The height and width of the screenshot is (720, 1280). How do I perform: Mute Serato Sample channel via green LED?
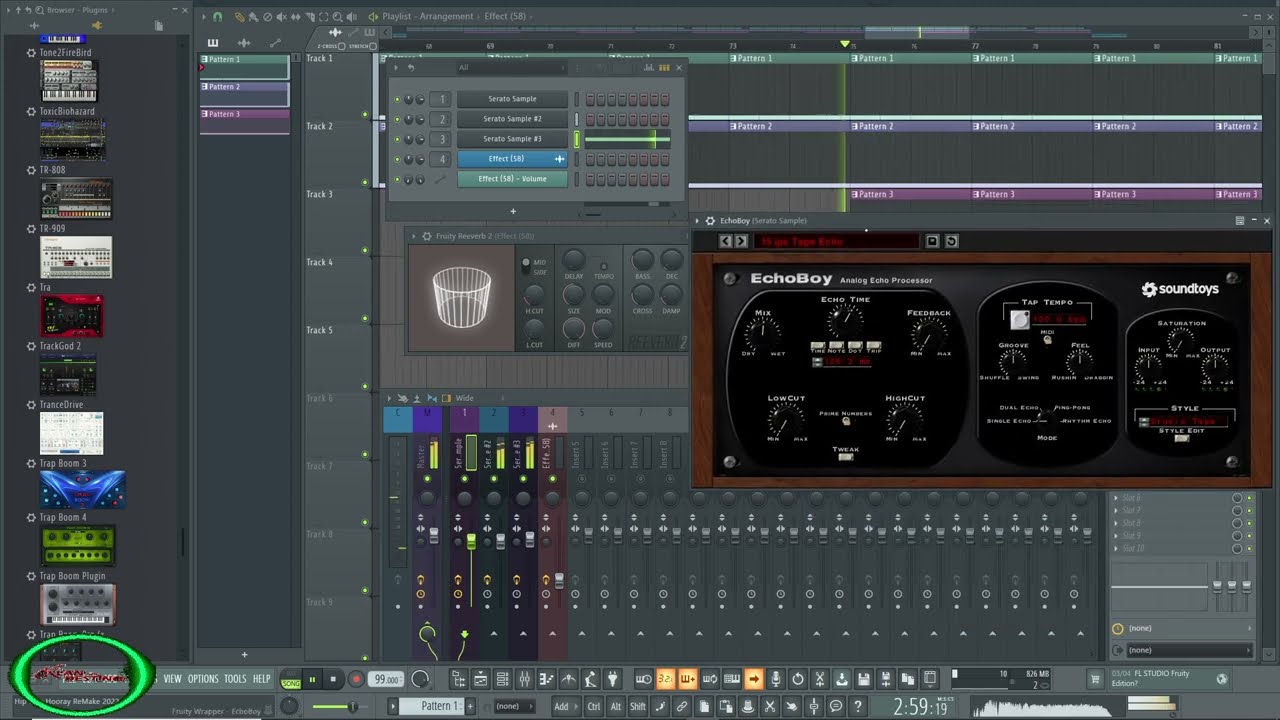tap(397, 99)
